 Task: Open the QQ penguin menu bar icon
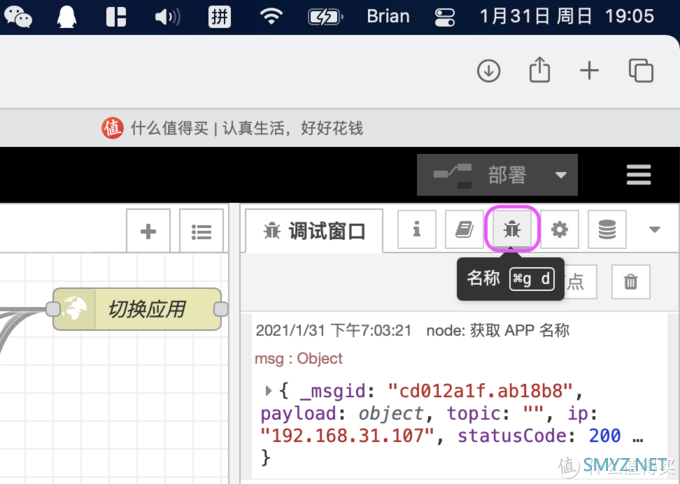pyautogui.click(x=67, y=17)
